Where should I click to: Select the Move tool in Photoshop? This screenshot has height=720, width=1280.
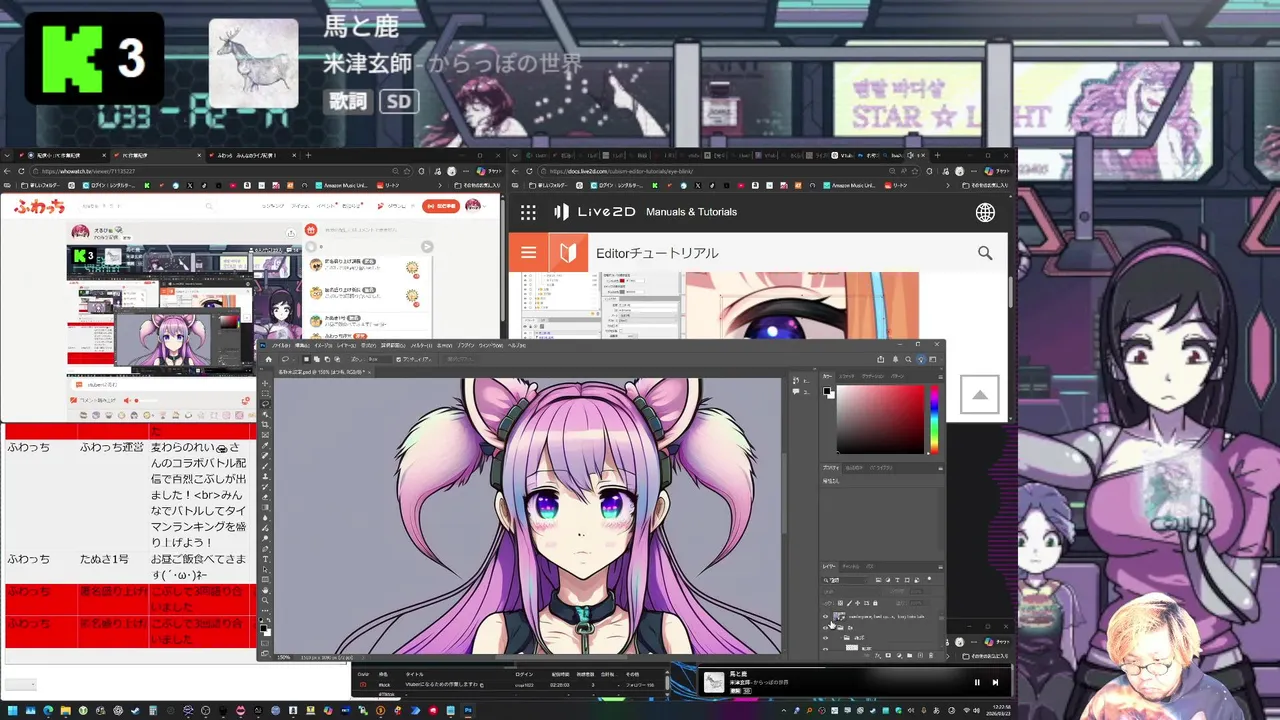pos(265,383)
